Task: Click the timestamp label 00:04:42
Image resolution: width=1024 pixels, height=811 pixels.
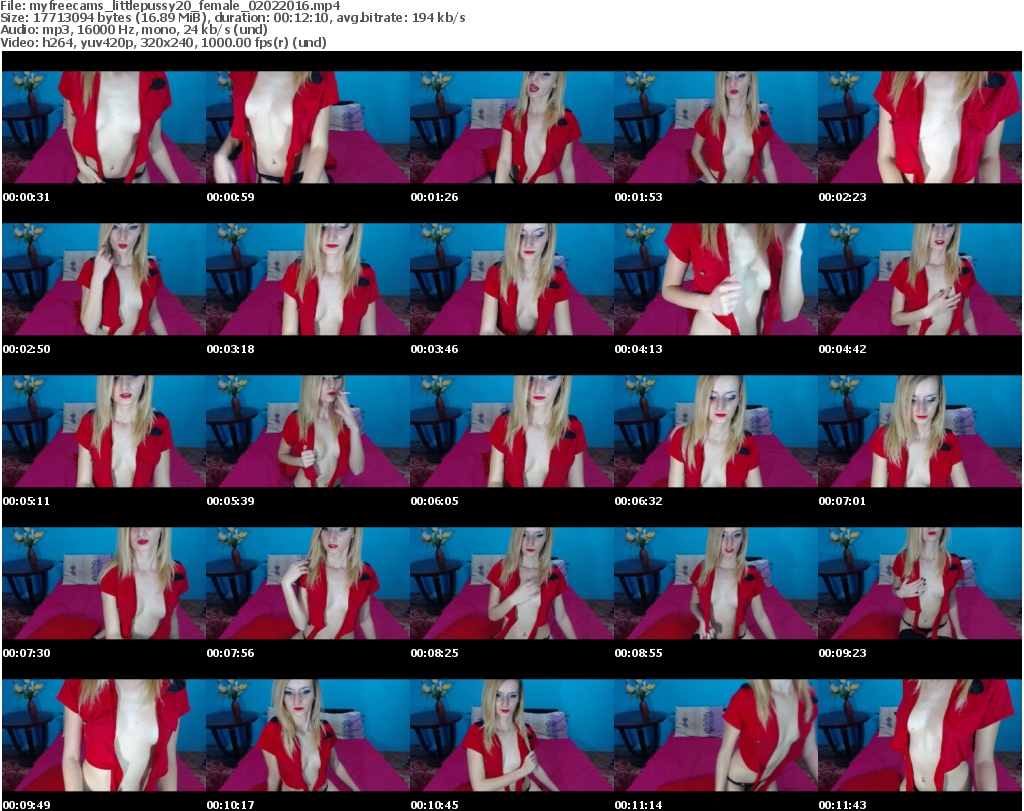Action: point(842,349)
